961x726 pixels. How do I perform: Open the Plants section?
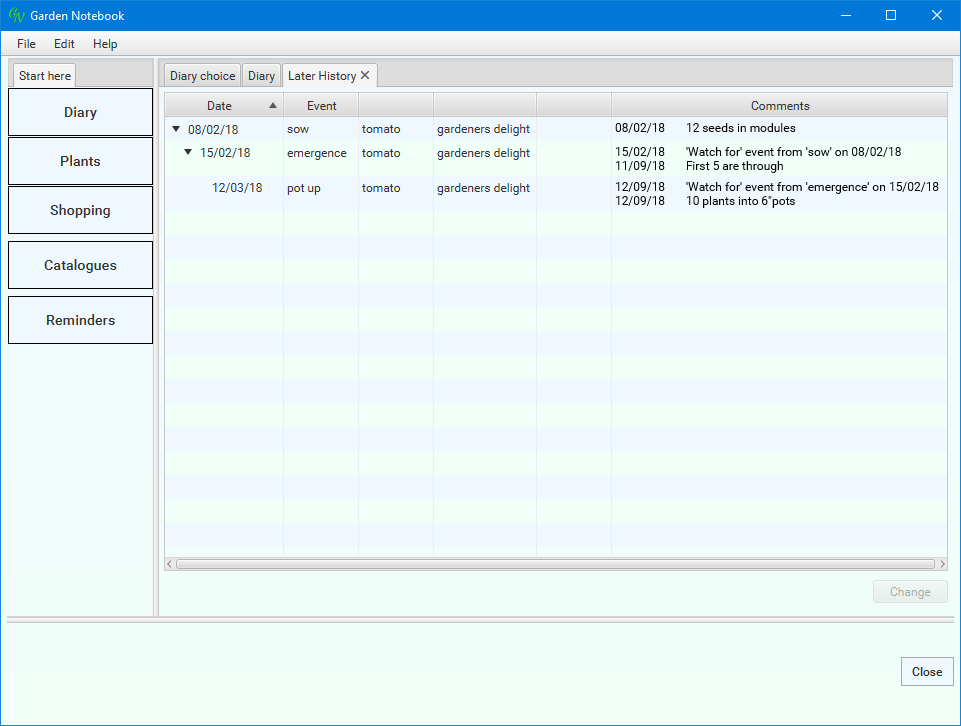80,161
